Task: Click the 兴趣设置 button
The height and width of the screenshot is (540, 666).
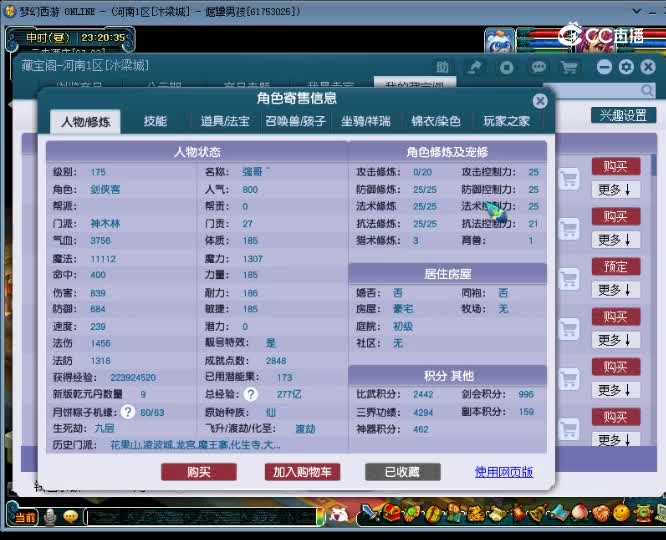Action: click(623, 115)
